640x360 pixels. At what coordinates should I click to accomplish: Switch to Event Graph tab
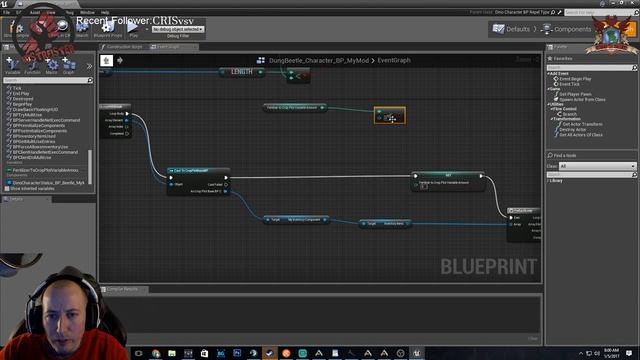pos(168,47)
